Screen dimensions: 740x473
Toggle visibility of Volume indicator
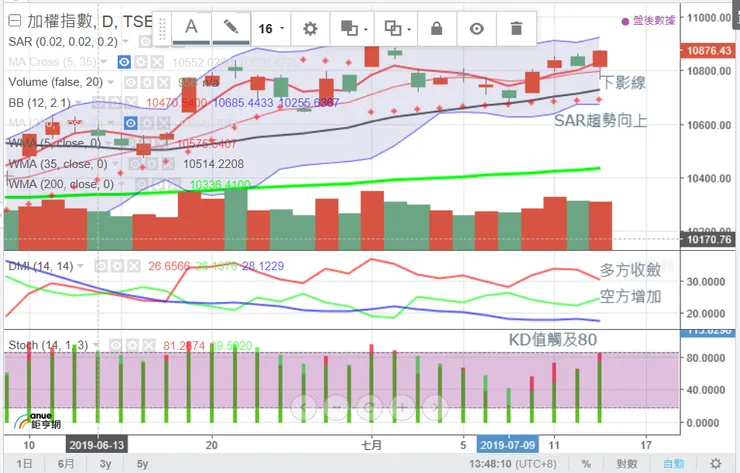point(131,83)
